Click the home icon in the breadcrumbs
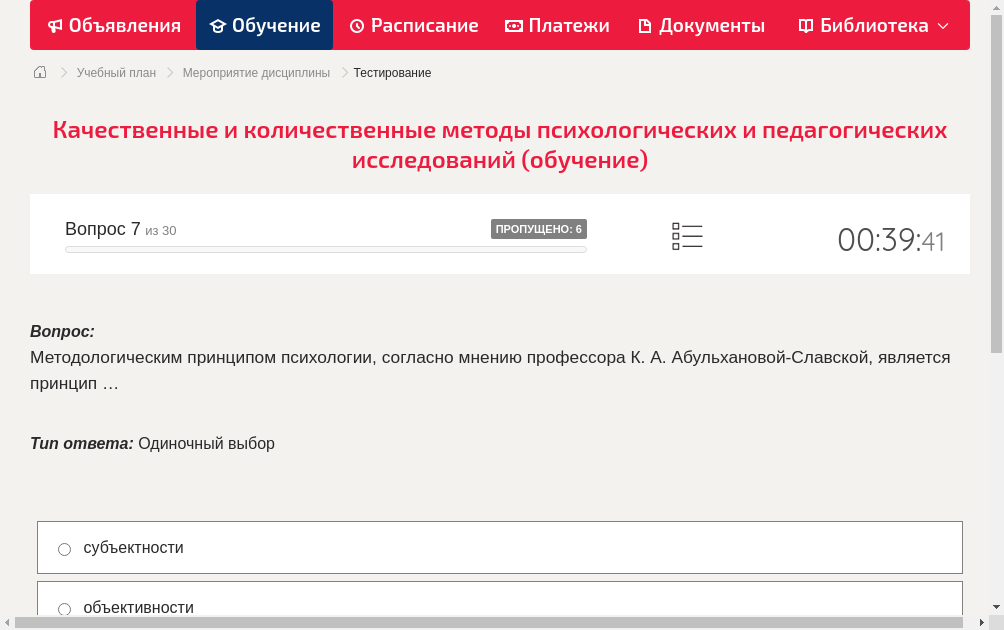1004x630 pixels. pos(39,72)
